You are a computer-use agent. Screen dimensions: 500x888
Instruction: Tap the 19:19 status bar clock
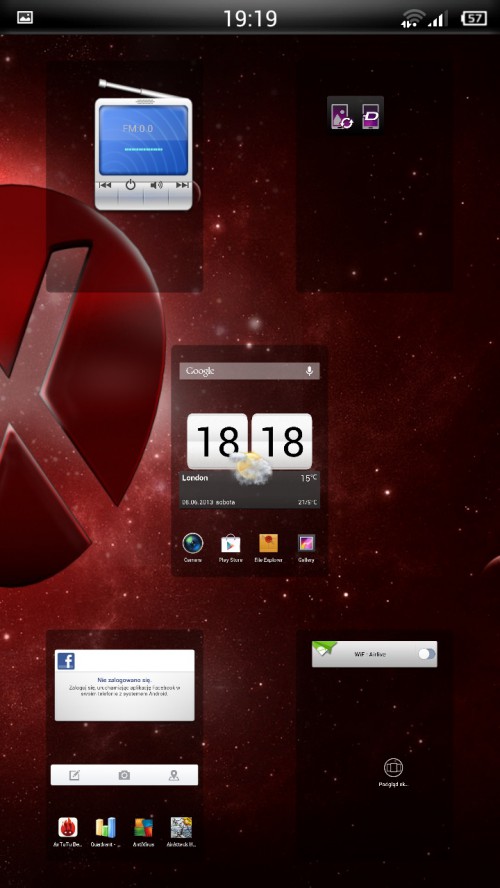(250, 18)
